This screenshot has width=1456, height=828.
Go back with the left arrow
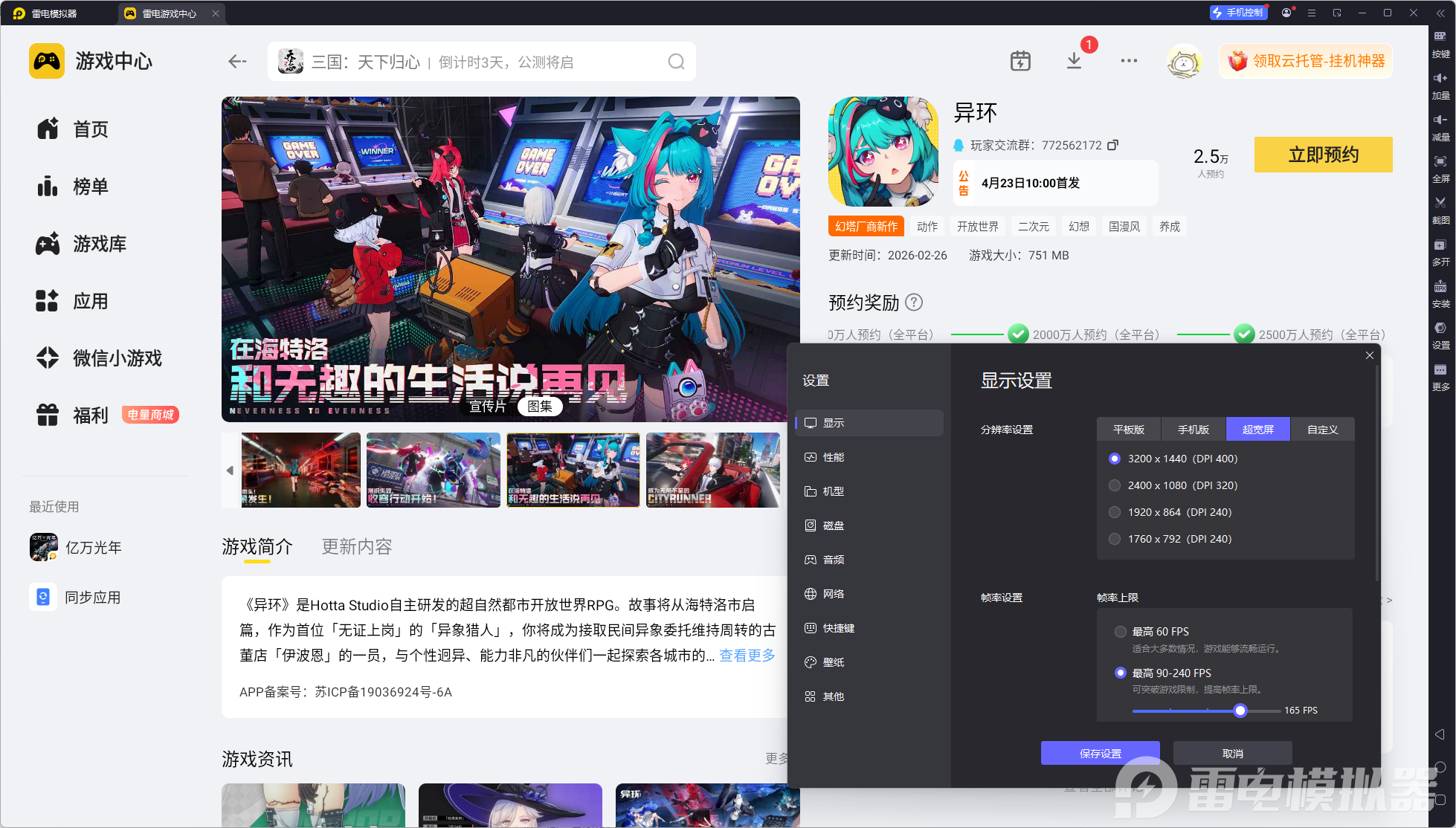point(237,62)
